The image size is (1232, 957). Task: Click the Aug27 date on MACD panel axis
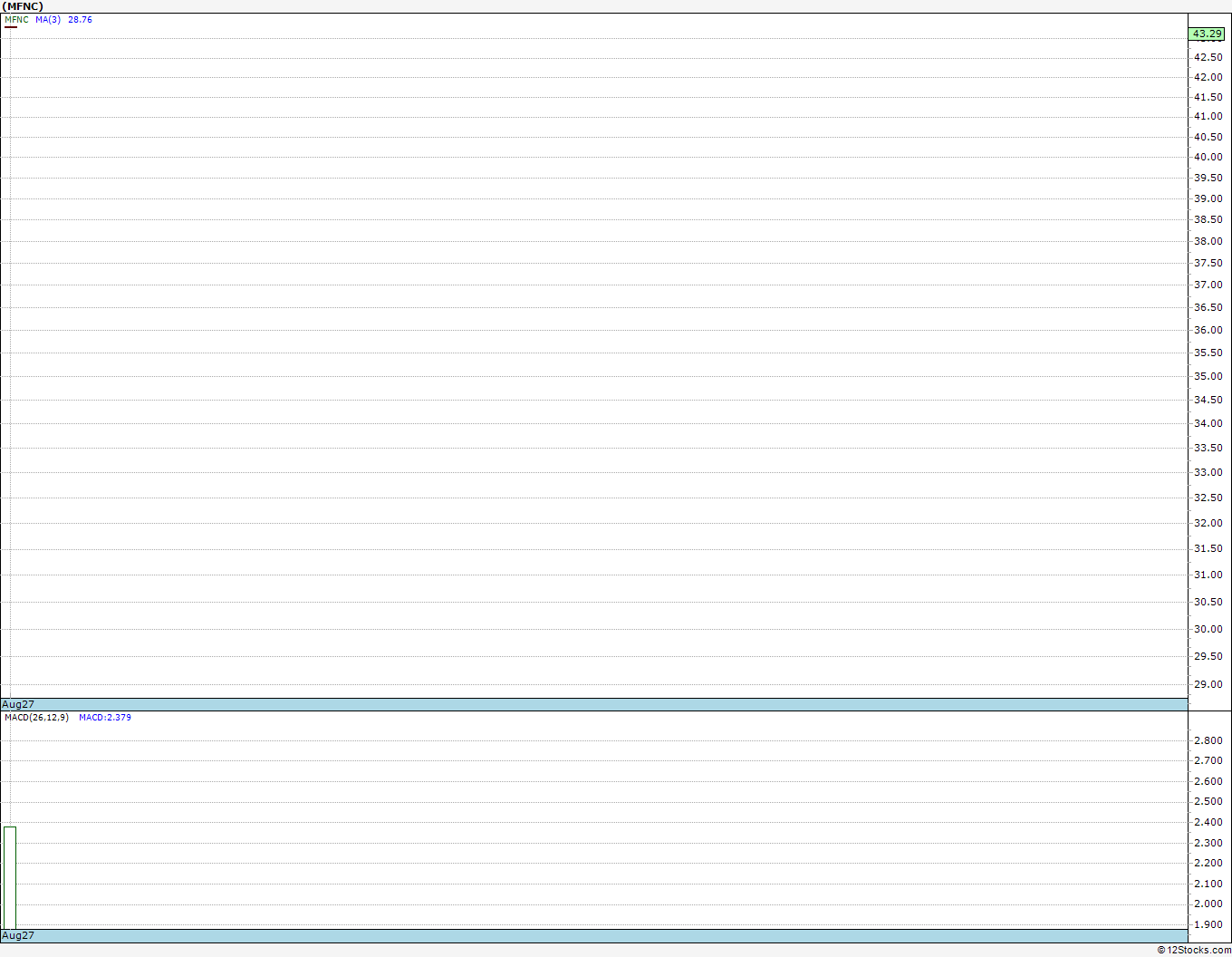click(18, 935)
